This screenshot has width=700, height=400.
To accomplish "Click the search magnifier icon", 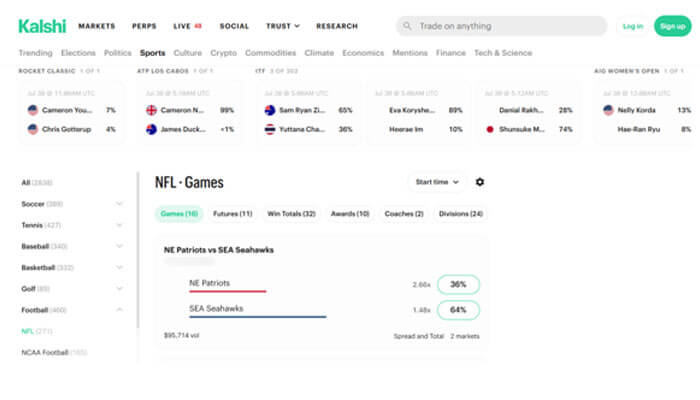I will [407, 26].
